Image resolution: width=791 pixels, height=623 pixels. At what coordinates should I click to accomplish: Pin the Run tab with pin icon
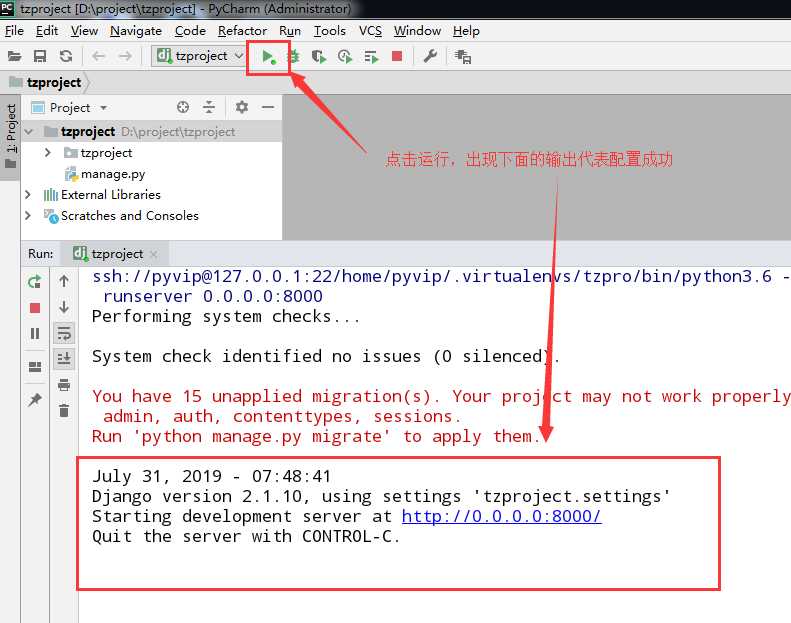pyautogui.click(x=35, y=400)
